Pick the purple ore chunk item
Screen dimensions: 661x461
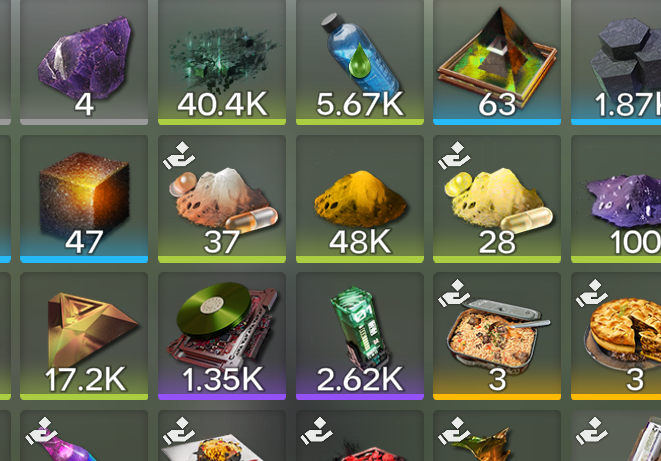616,199
